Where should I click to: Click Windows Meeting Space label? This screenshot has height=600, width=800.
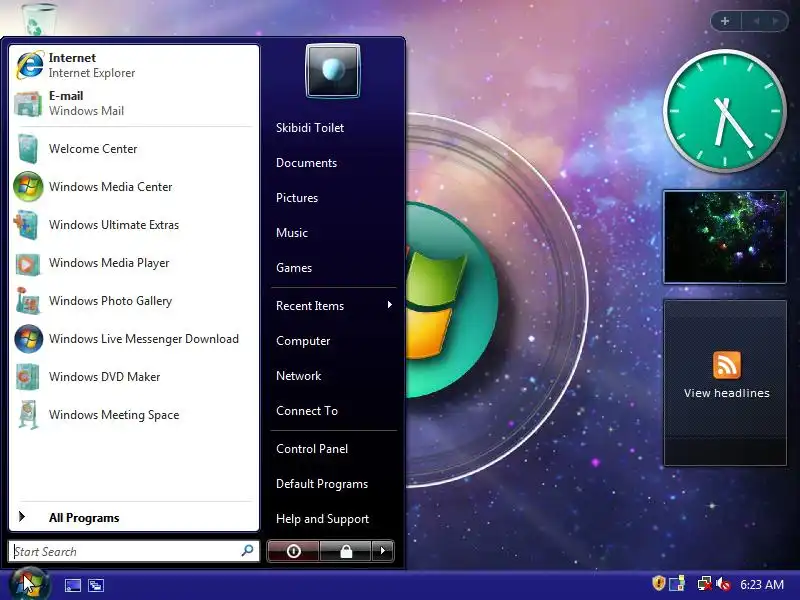coord(114,415)
